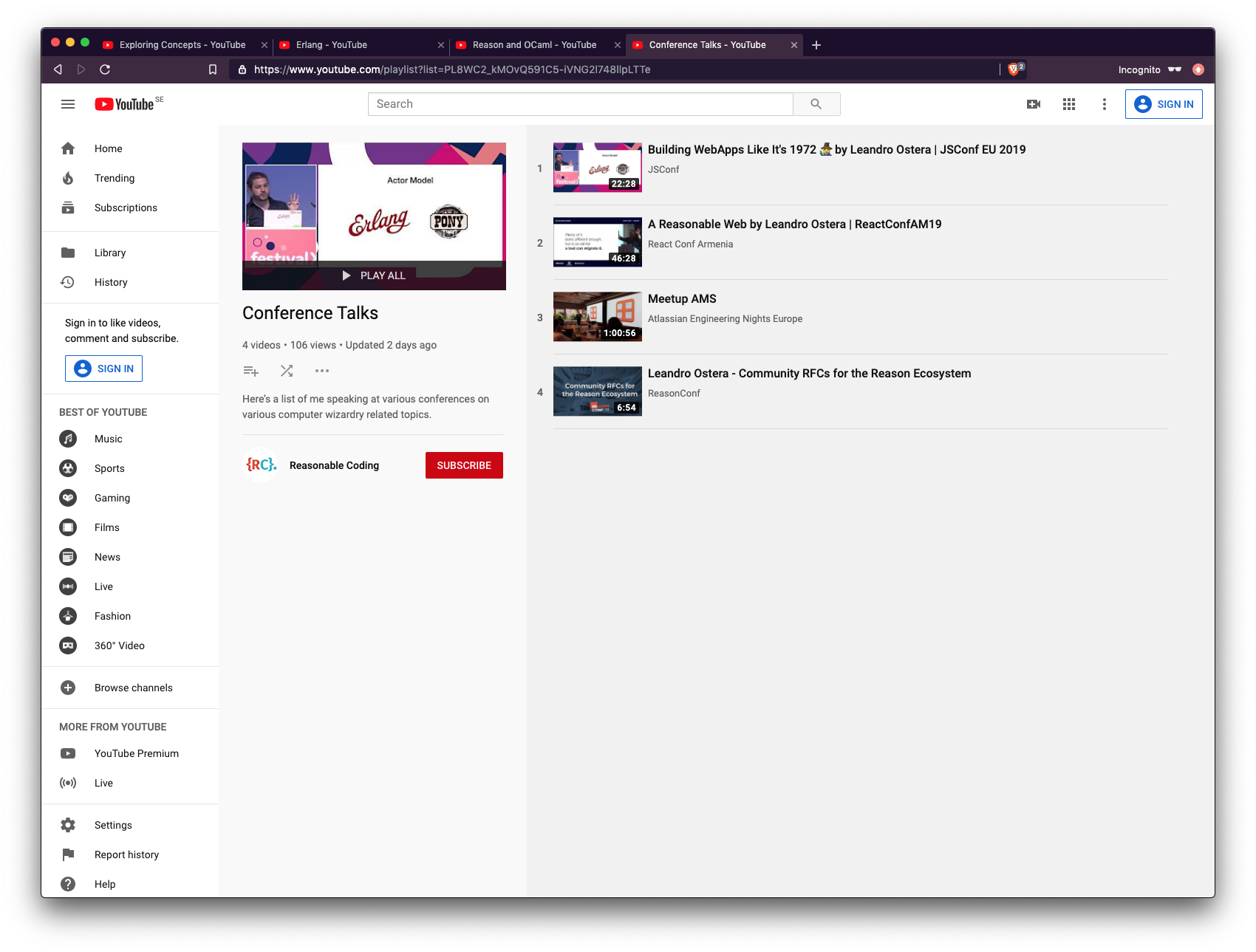Click the Live radio-wave icon under More
Viewport: 1256px width, 952px height.
coord(68,783)
